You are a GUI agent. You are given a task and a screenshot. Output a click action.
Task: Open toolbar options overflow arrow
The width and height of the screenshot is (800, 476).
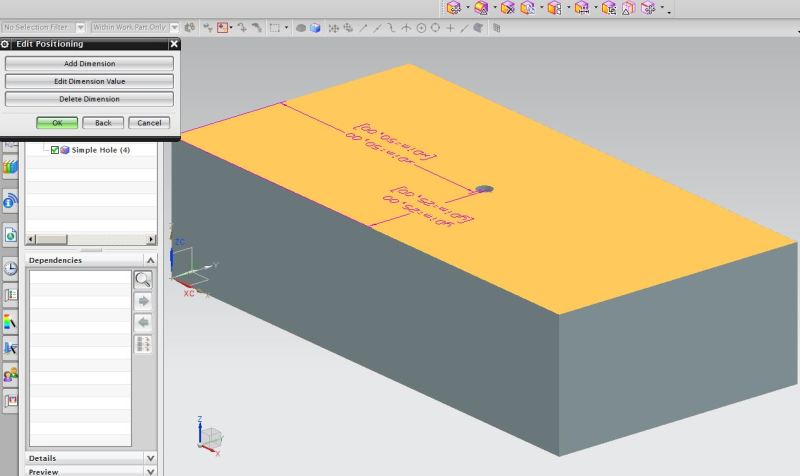(669, 12)
